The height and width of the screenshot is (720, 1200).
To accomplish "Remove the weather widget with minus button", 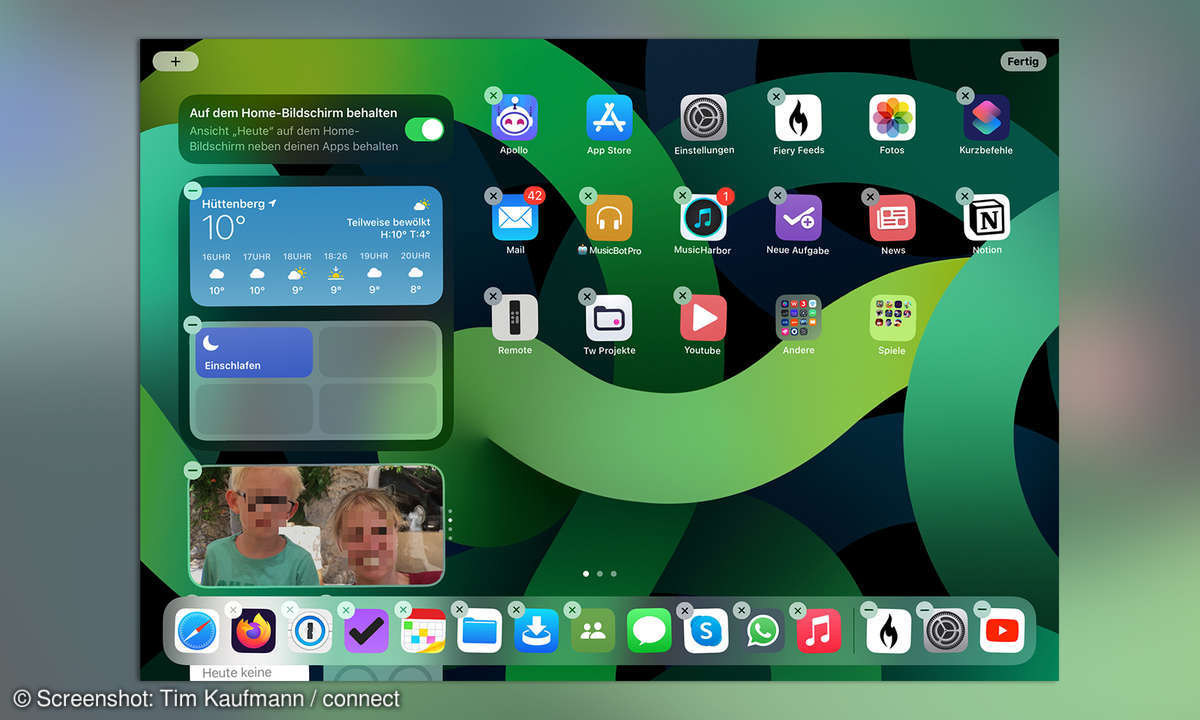I will point(193,191).
